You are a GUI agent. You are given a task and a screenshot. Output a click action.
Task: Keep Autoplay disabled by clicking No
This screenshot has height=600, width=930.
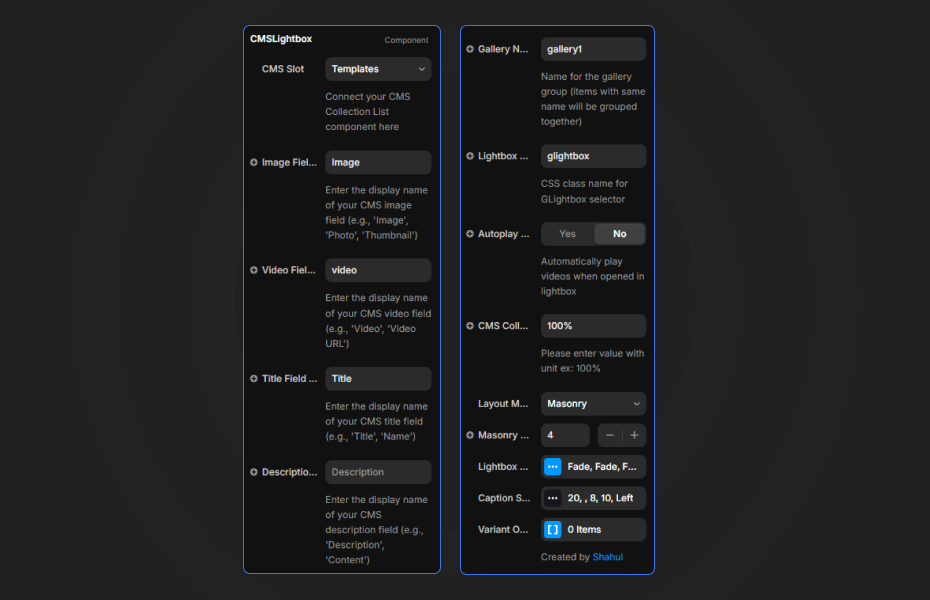pyautogui.click(x=619, y=233)
